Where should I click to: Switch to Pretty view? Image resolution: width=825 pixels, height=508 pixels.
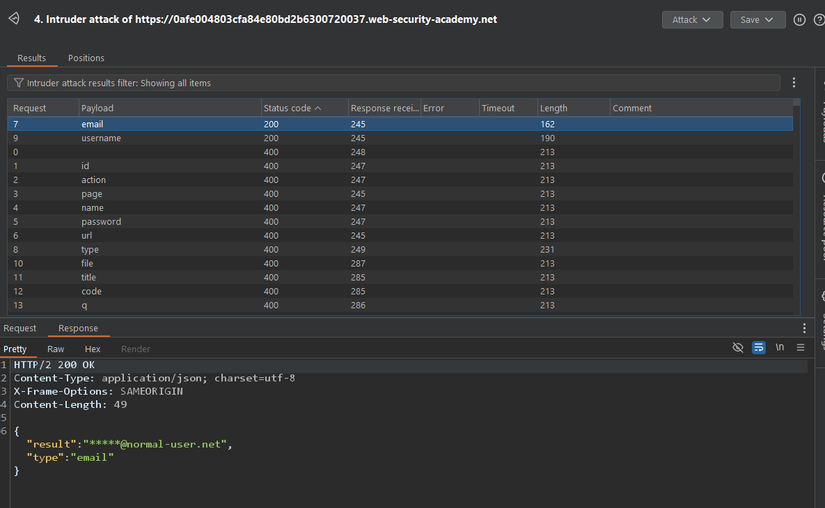click(15, 349)
